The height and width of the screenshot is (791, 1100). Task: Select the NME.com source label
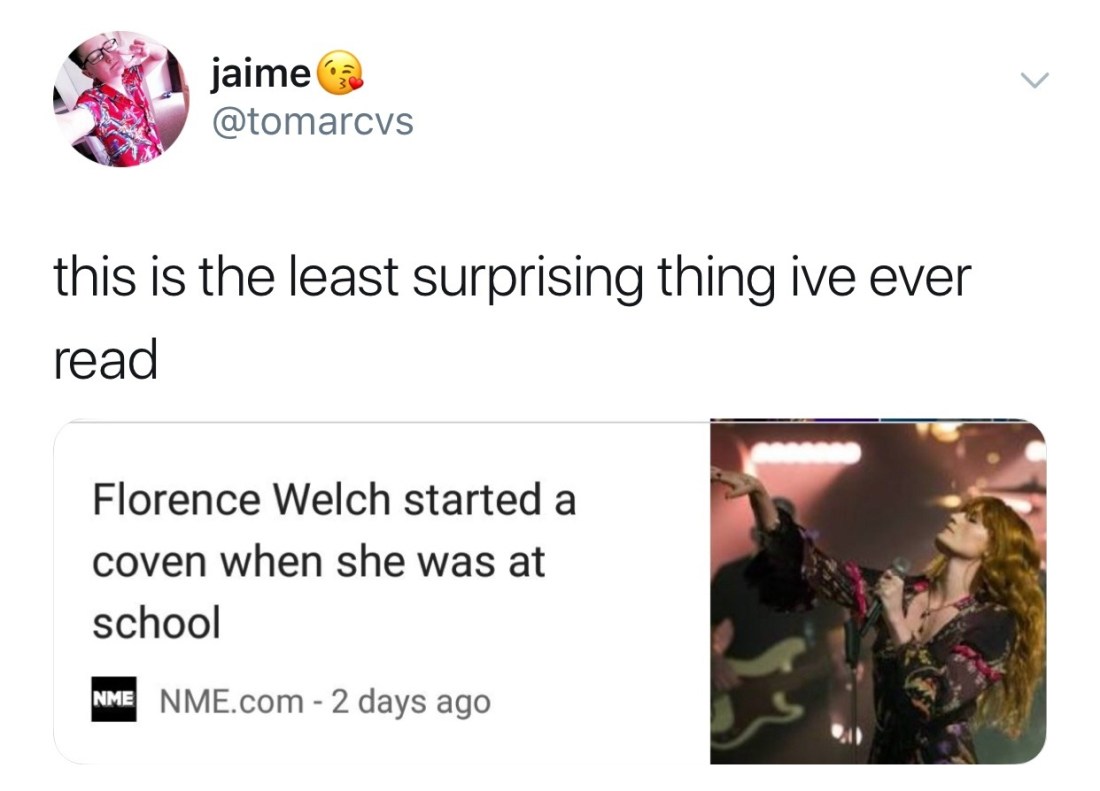tap(231, 701)
